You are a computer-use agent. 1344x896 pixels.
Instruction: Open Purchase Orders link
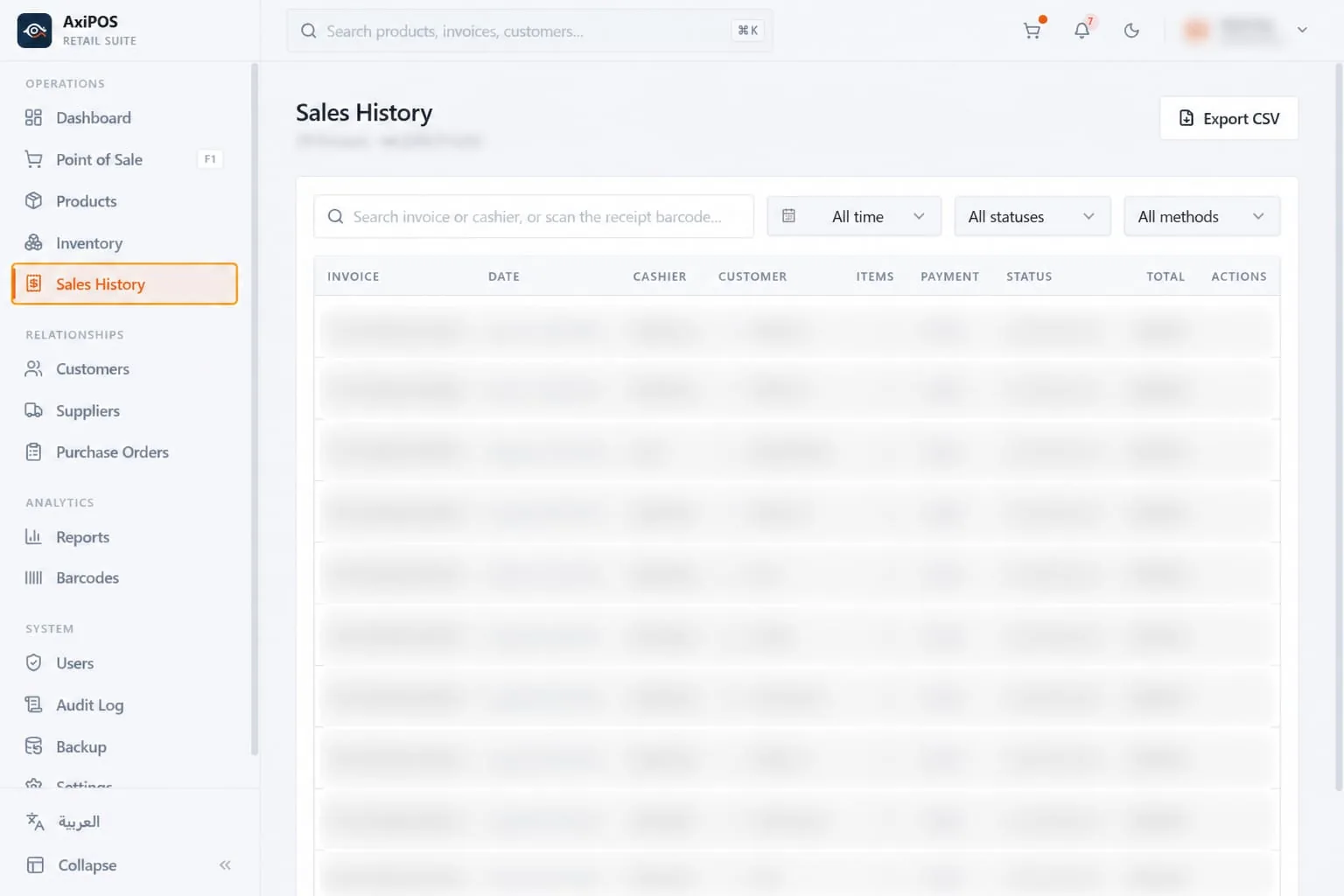point(124,452)
